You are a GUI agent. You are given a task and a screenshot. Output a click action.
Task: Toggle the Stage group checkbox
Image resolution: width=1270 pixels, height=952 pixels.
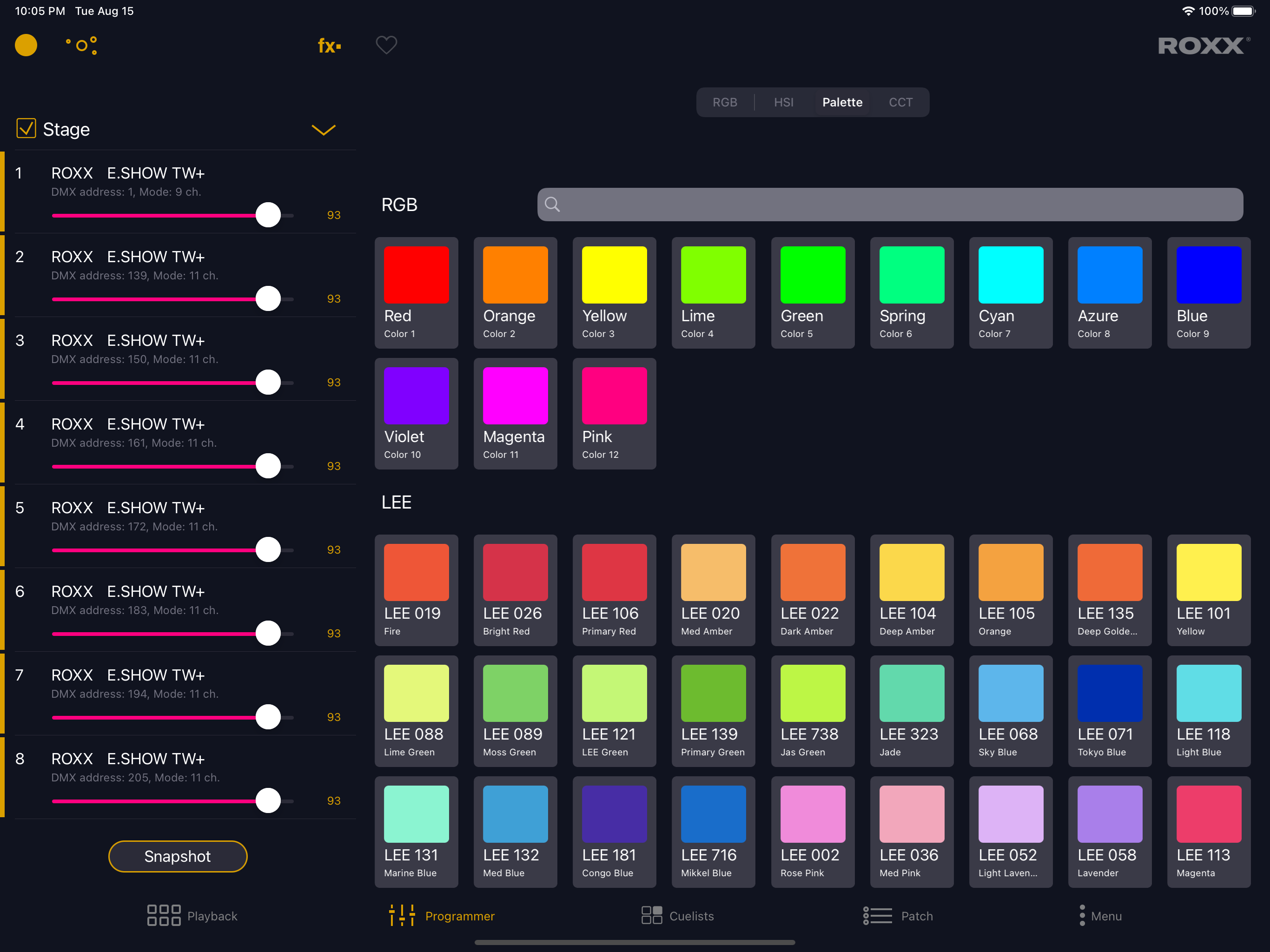[26, 129]
